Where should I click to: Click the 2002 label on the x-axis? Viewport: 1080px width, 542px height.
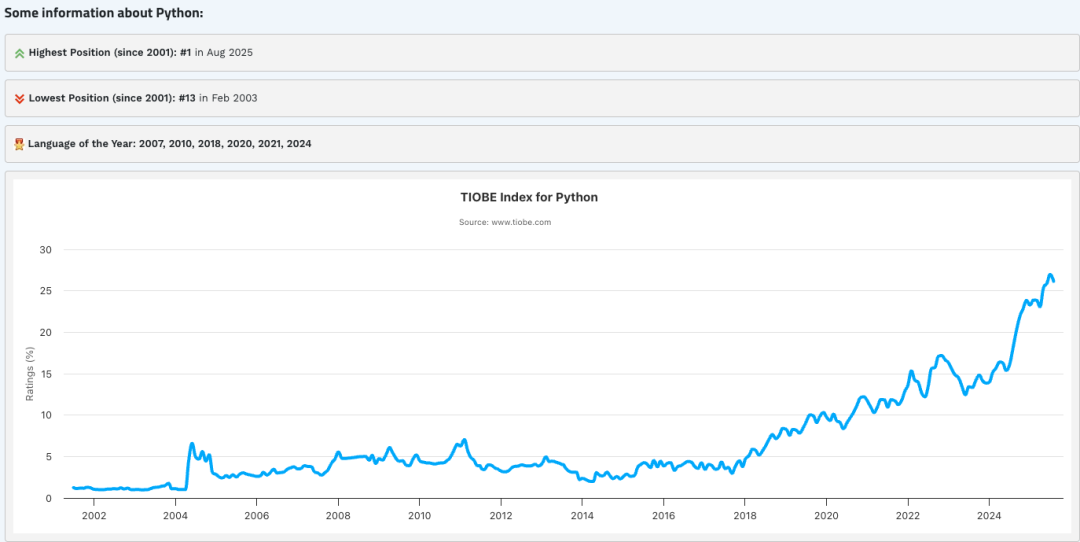[x=94, y=516]
